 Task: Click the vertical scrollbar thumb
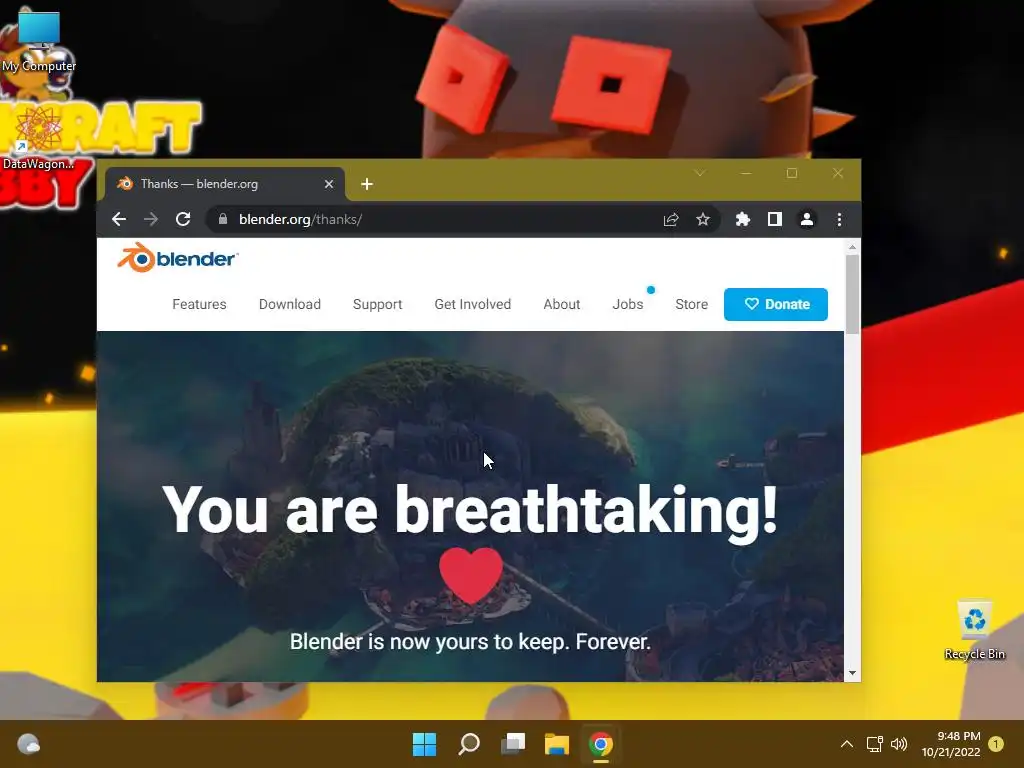(852, 295)
